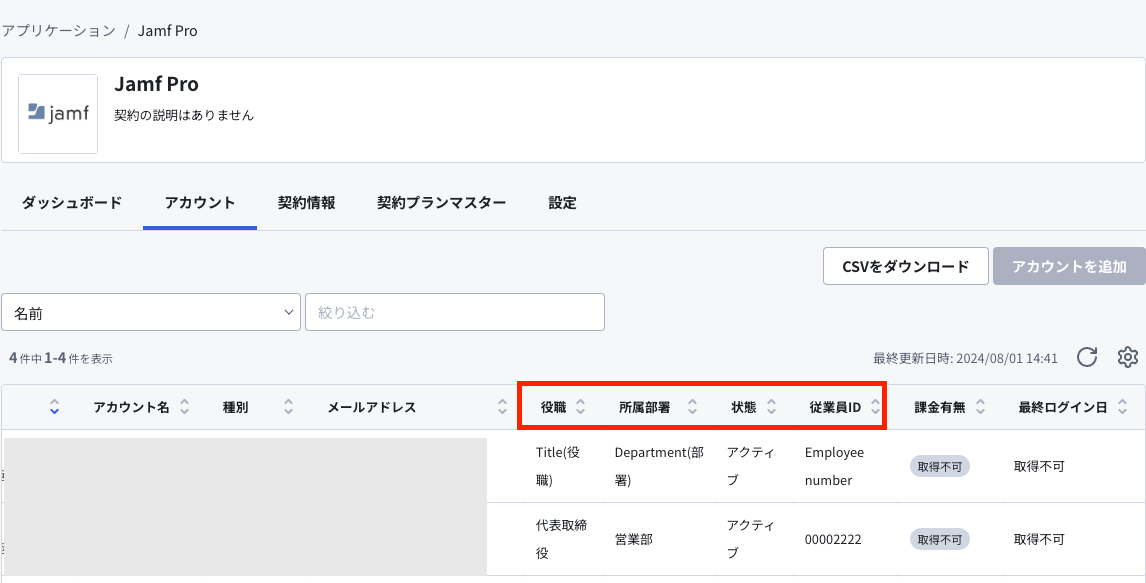Focus the 絞り込む filter input
Viewport: 1146px width, 583px height.
[x=455, y=312]
